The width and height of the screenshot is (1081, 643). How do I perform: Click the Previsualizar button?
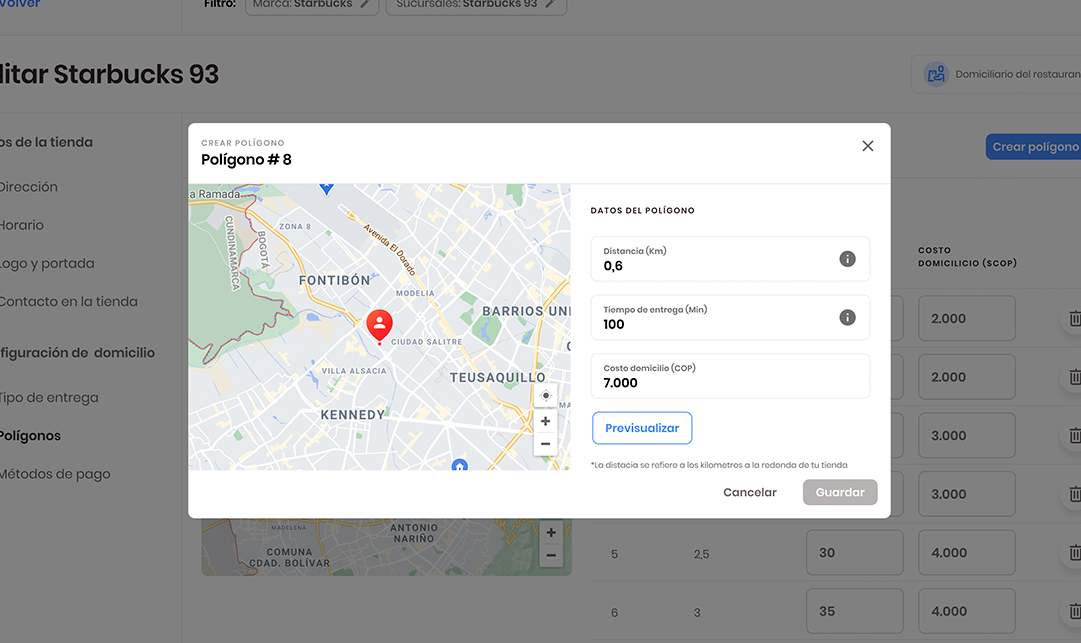tap(642, 427)
